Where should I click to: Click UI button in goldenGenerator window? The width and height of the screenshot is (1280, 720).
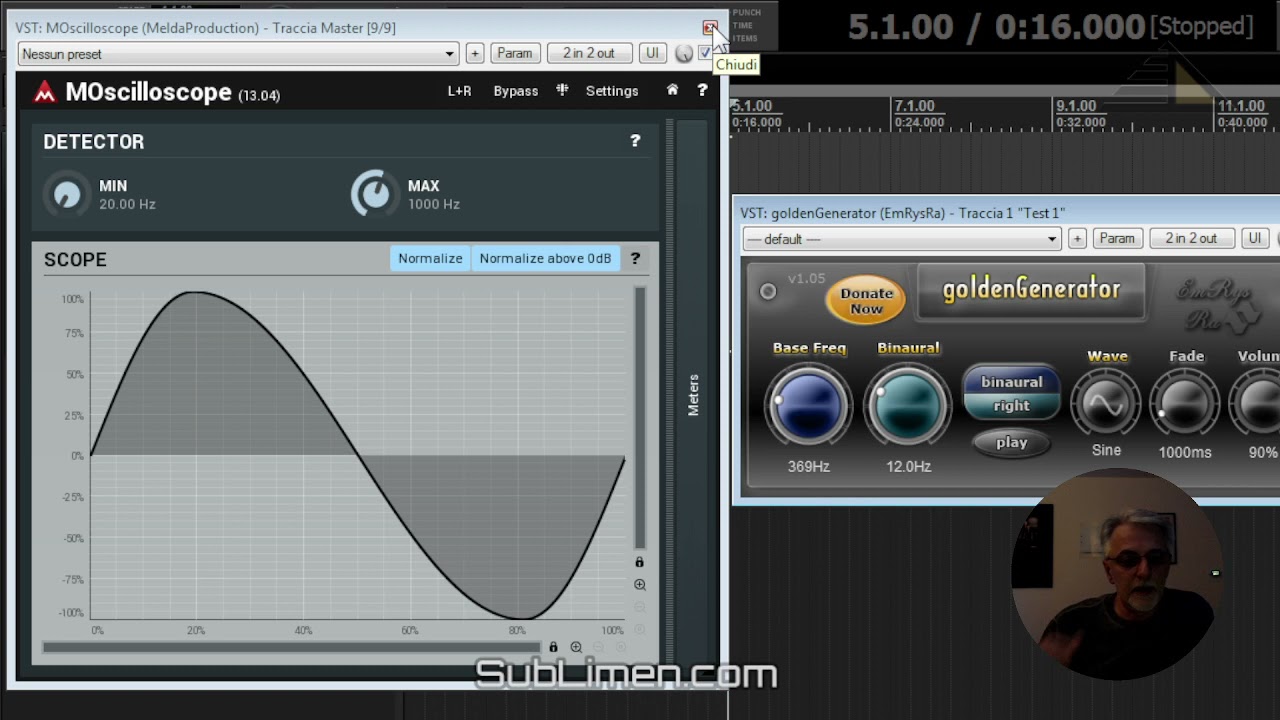[x=1254, y=238]
